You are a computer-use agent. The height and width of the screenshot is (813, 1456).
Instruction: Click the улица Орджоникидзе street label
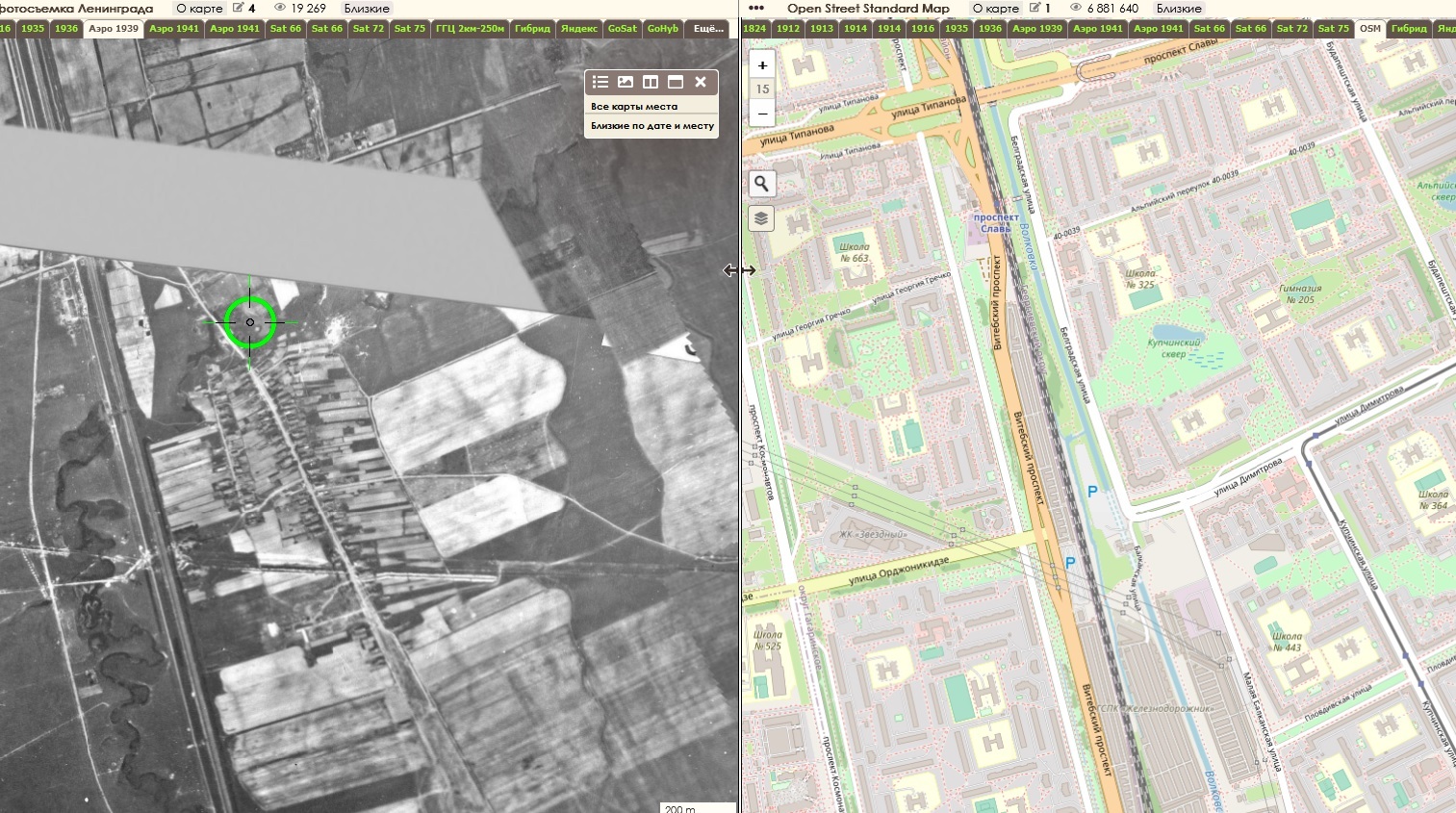(x=899, y=571)
